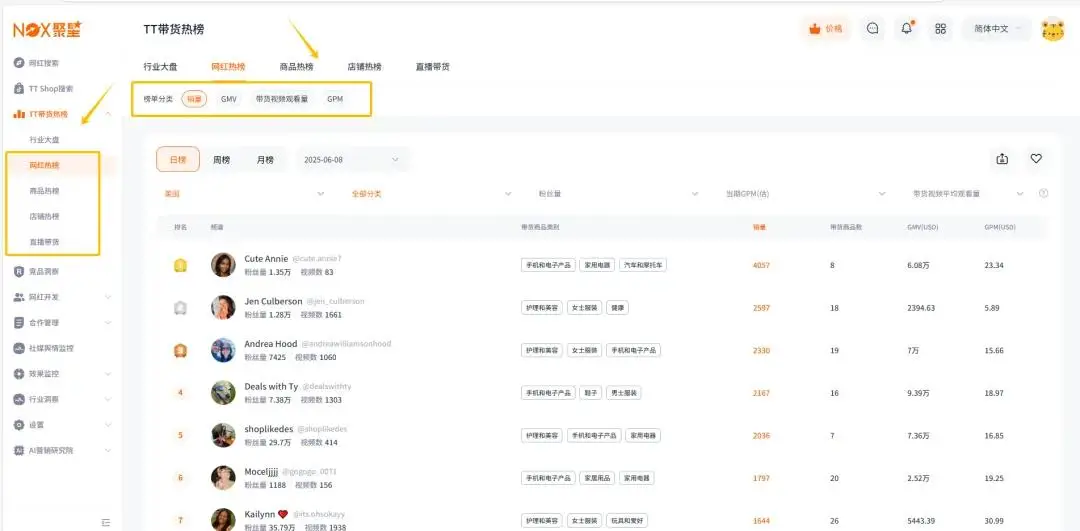Expand the 效果监控 sidebar chevron
The height and width of the screenshot is (531, 1080).
click(108, 374)
